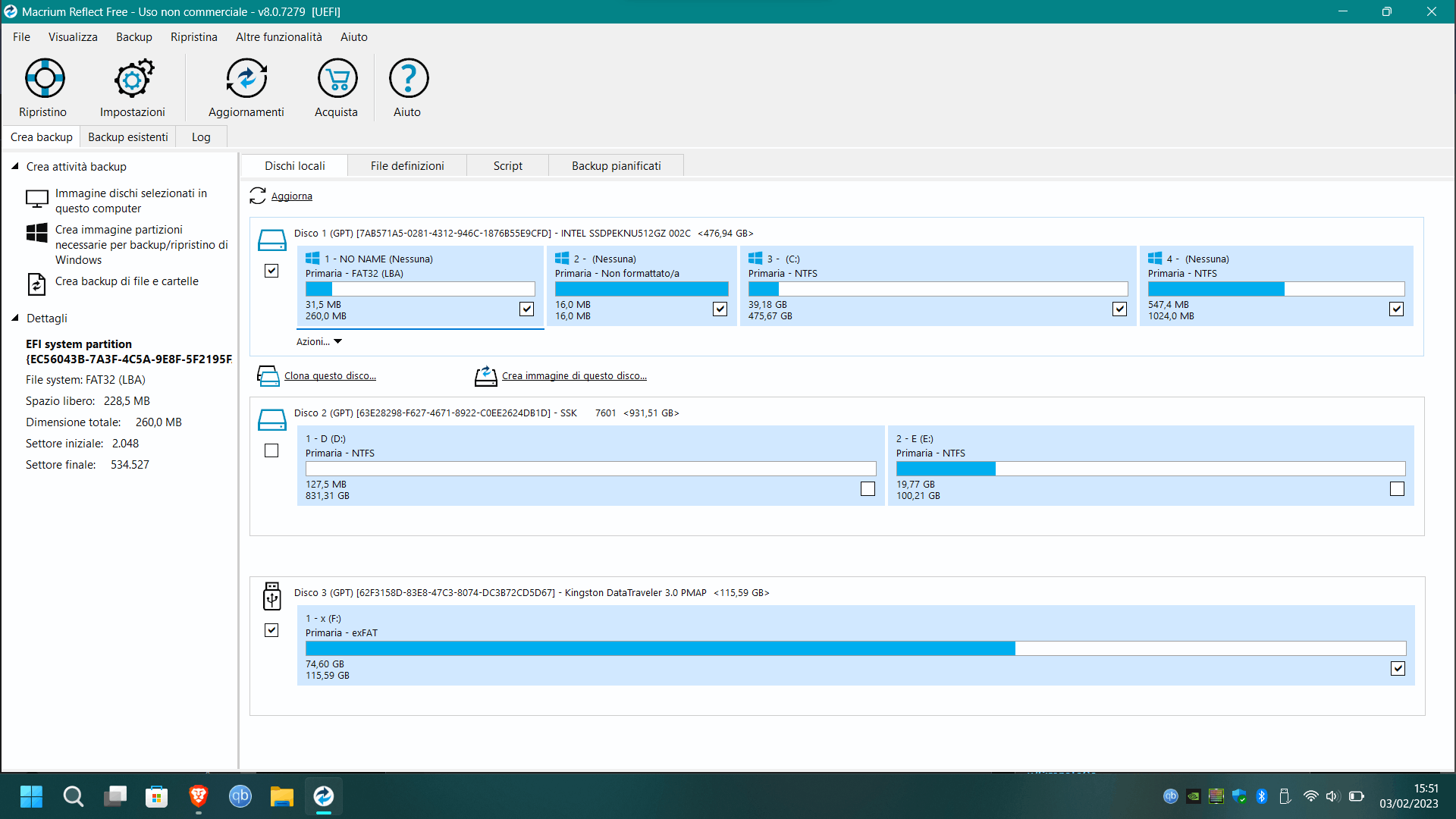
Task: Click Crea immagine partizioni necessarie per Windows
Action: click(x=142, y=245)
